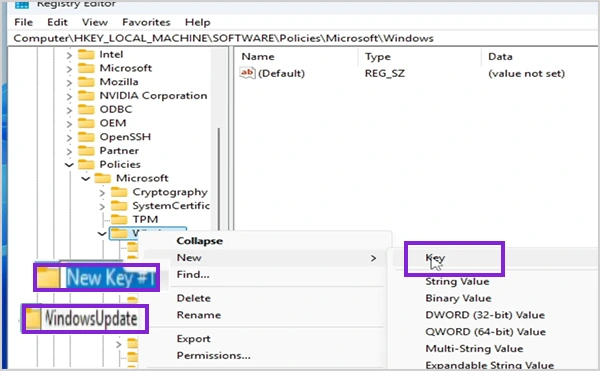Select the NVIDIA Corporation folder icon

pyautogui.click(x=86, y=96)
